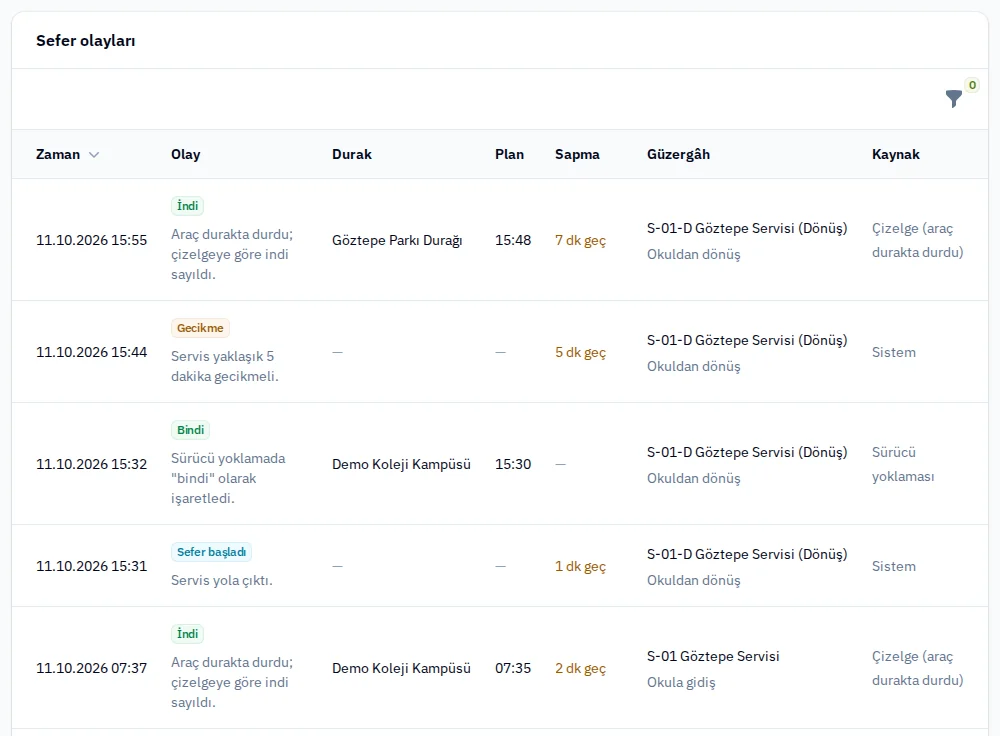The image size is (1000, 736).
Task: Click the Gecikme event badge
Action: pos(200,328)
